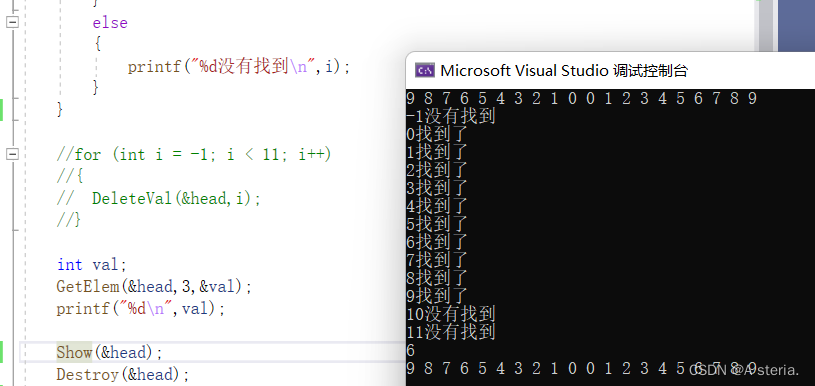
Task: Click the debug console title 'Microsoft Visual Studio 调试控制台'
Action: click(x=564, y=71)
